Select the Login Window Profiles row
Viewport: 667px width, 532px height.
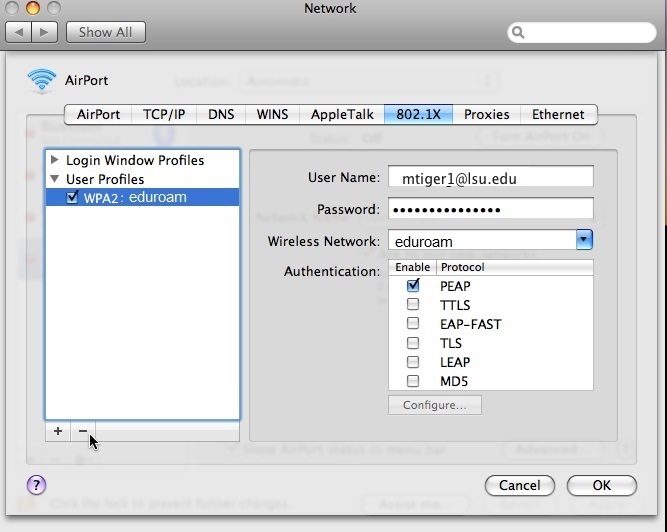point(143,160)
